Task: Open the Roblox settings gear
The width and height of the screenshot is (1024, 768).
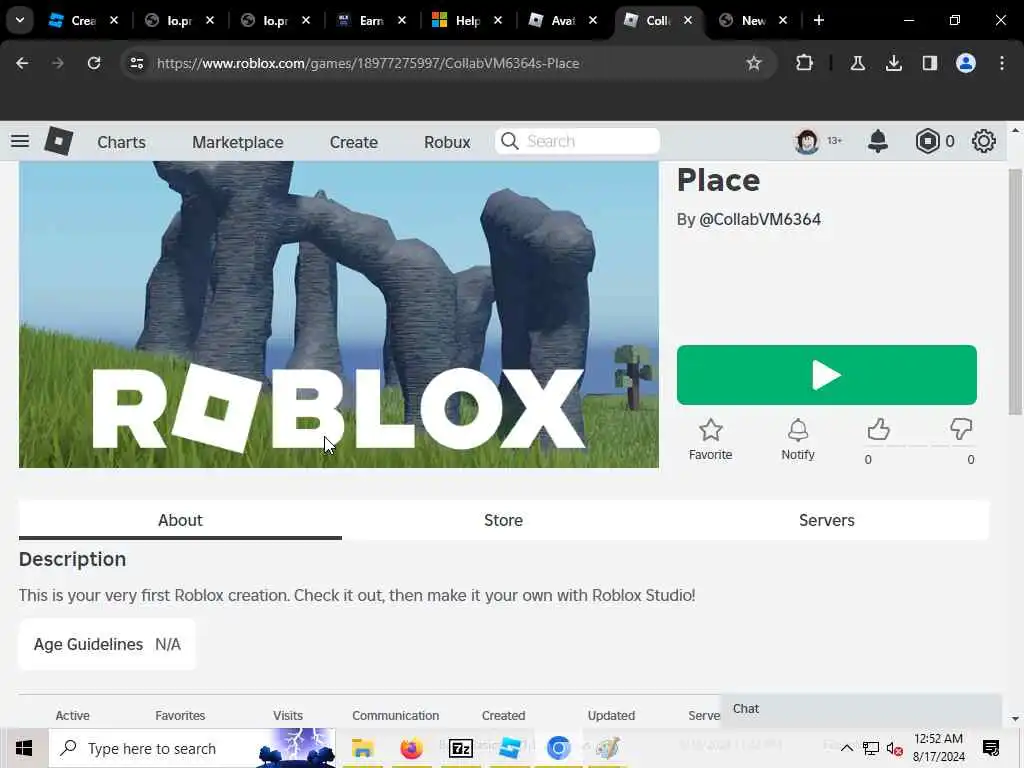Action: [x=984, y=141]
